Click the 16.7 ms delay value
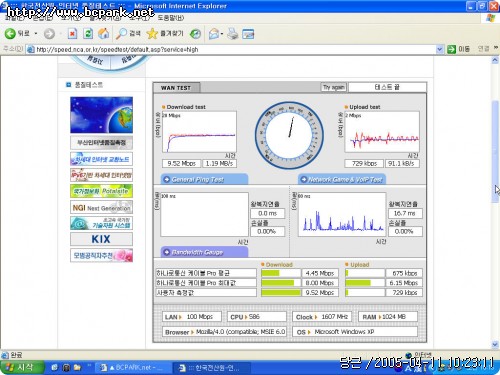 [x=405, y=213]
